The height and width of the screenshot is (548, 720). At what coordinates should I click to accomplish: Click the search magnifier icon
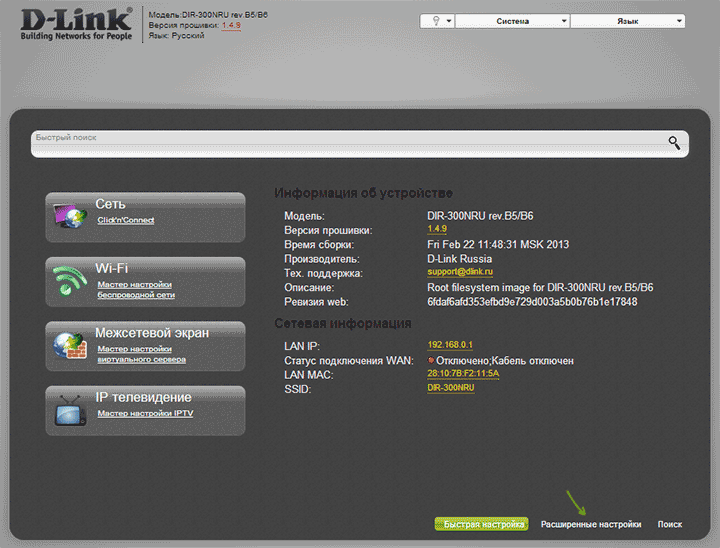[x=674, y=143]
